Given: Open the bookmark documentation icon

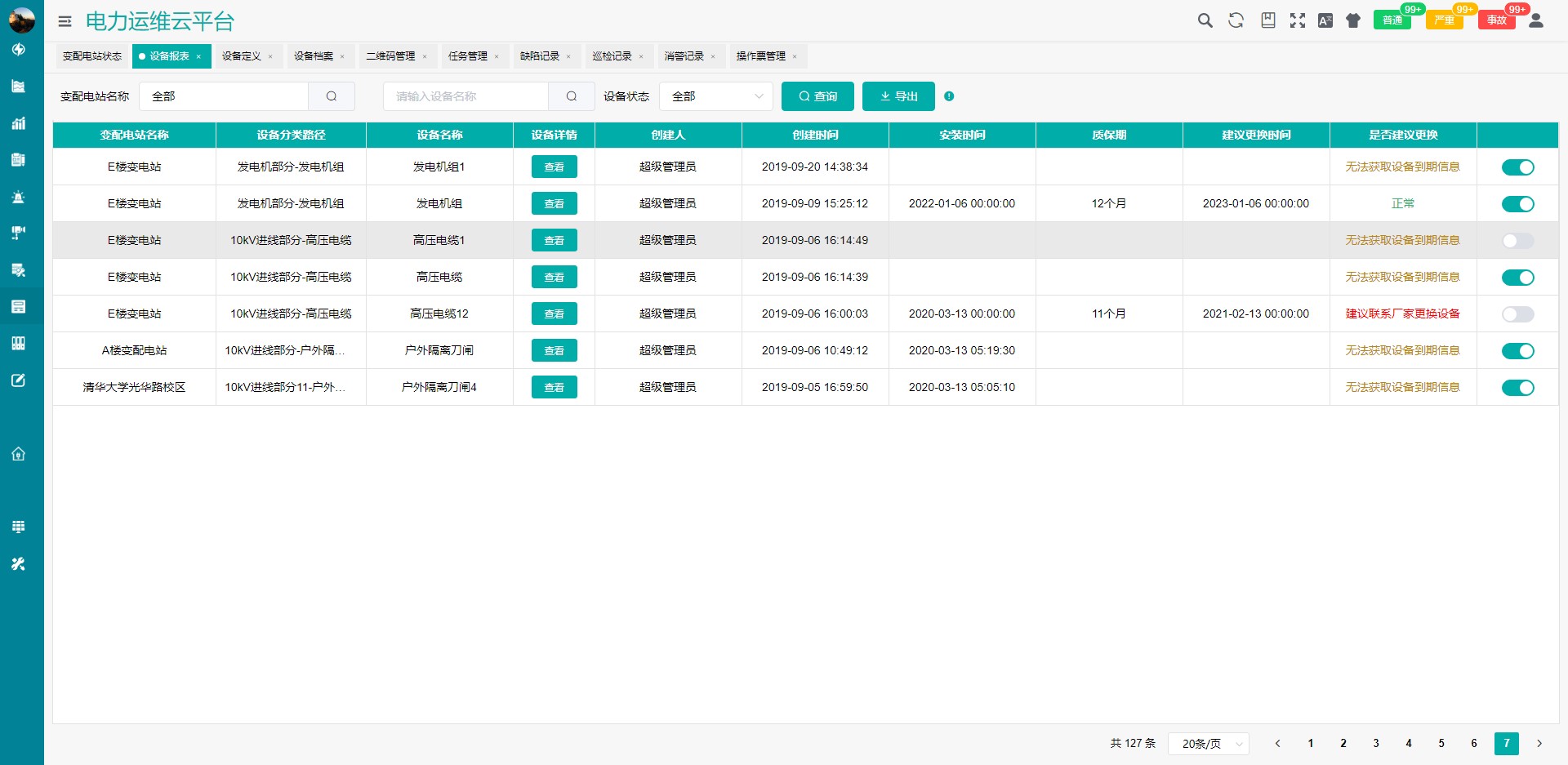Looking at the screenshot, I should (x=1267, y=20).
